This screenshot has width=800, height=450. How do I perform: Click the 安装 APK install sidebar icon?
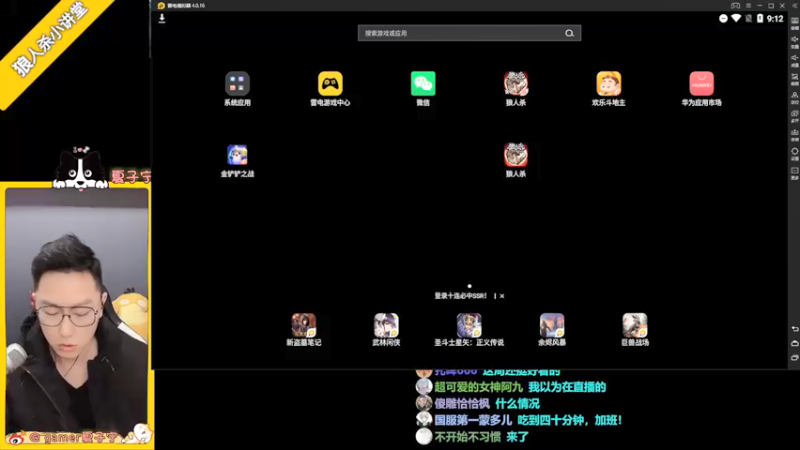[x=794, y=135]
